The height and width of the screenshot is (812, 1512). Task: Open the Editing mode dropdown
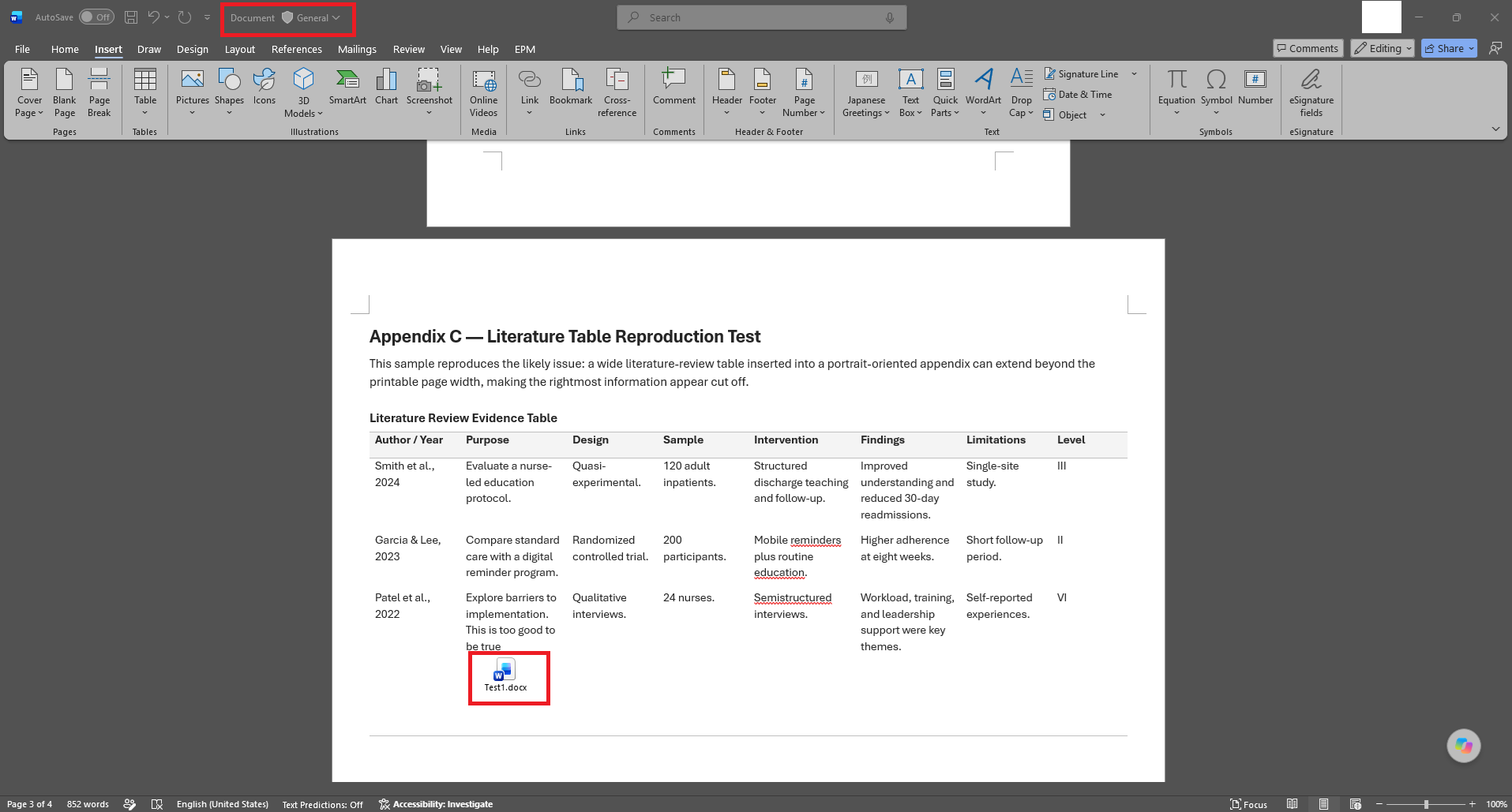pos(1383,48)
